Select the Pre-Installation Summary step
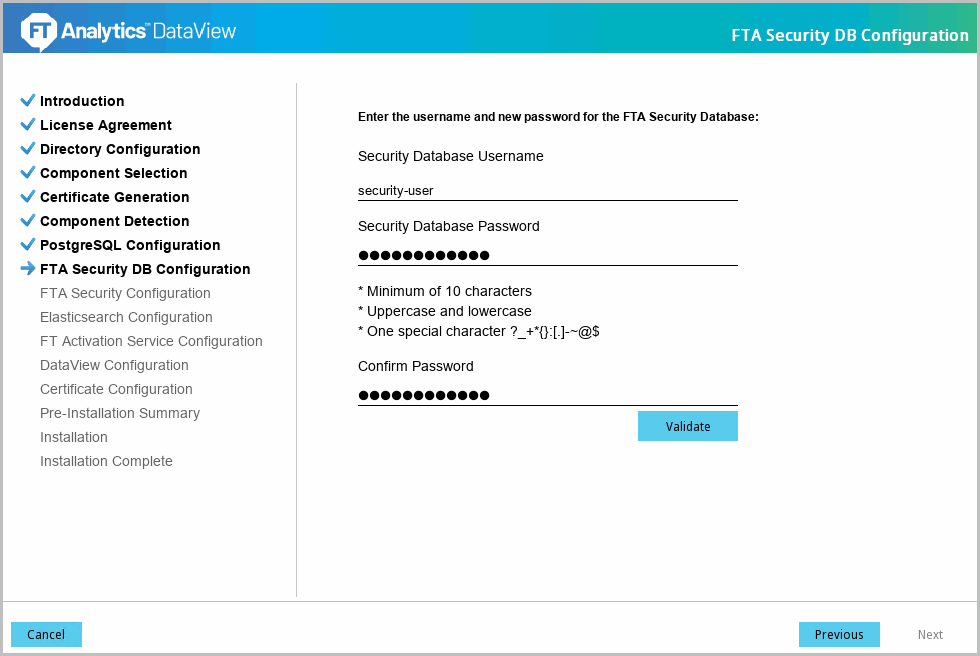 pos(120,413)
